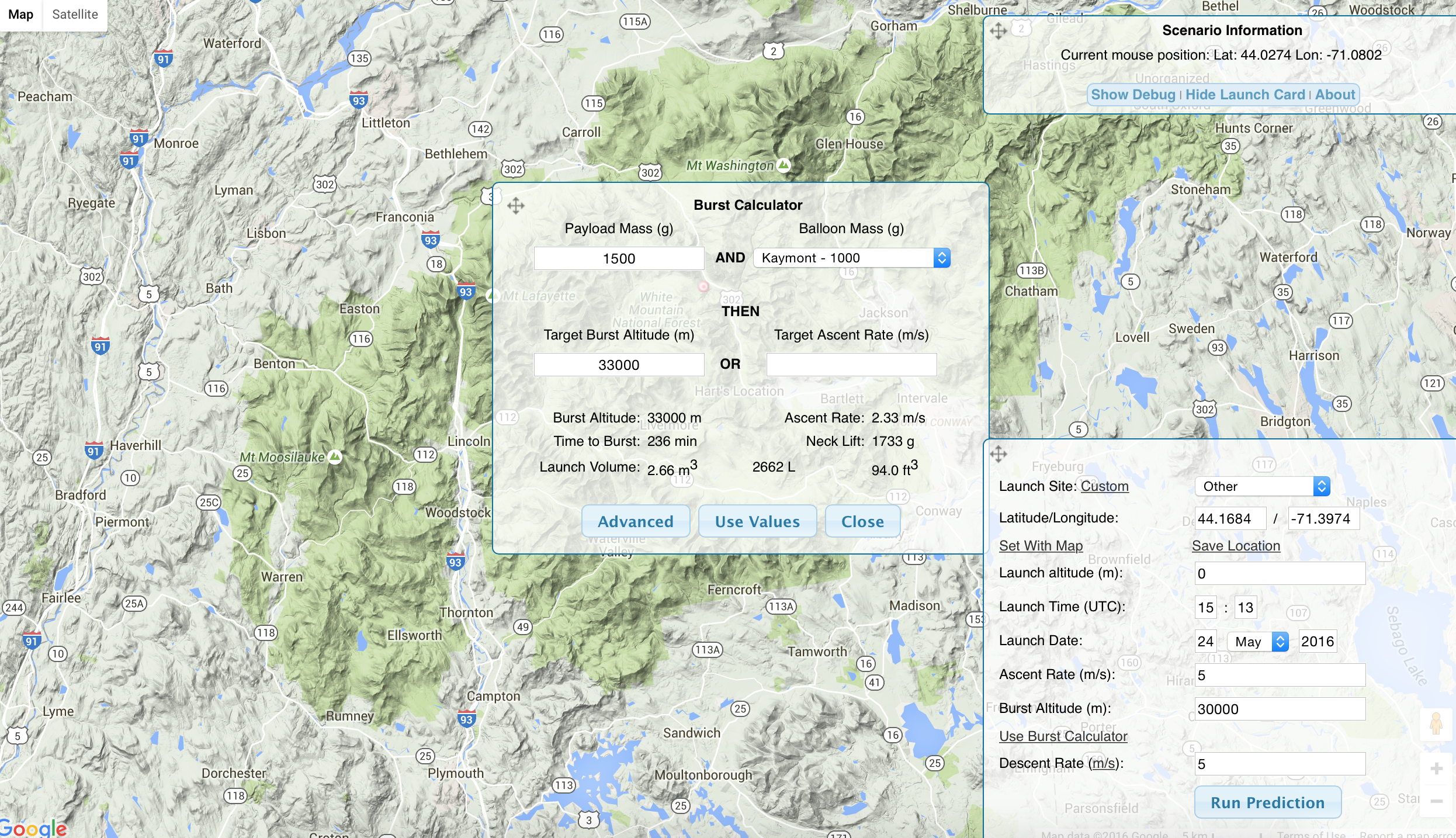Click Set With Map link
This screenshot has height=838, width=1456.
click(1041, 546)
